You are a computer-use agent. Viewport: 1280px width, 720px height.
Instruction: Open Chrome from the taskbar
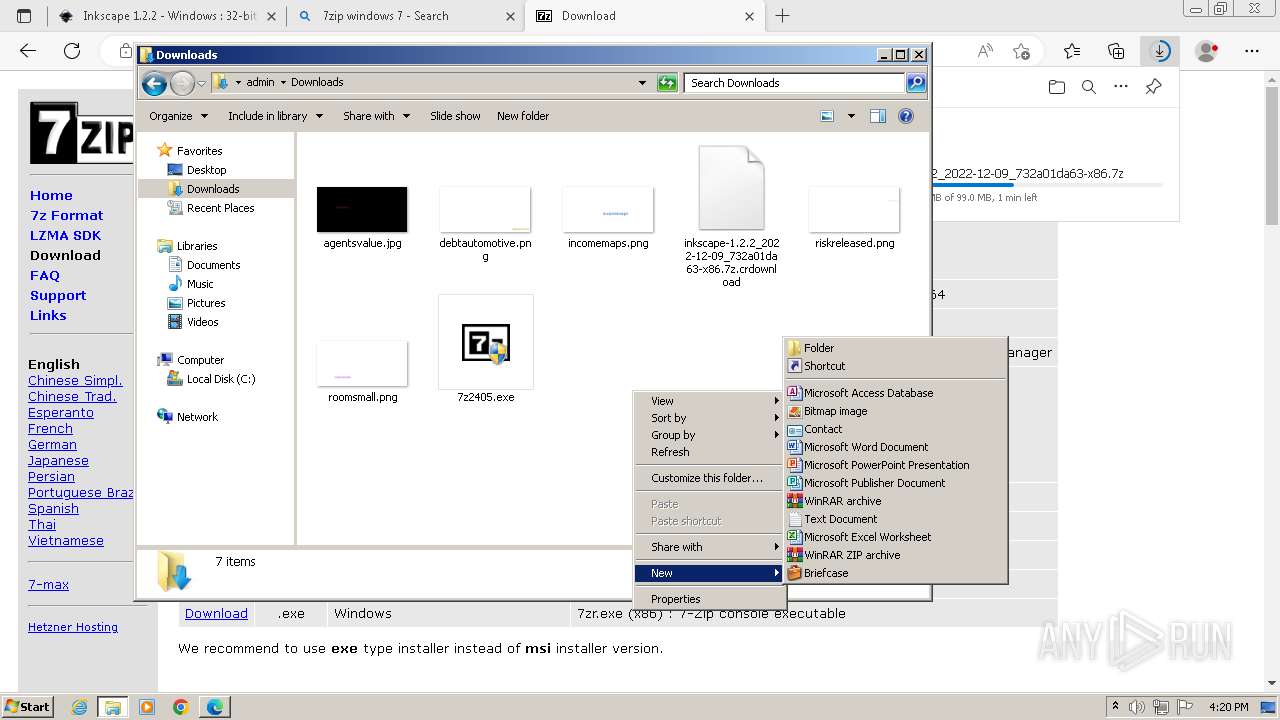pyautogui.click(x=181, y=707)
